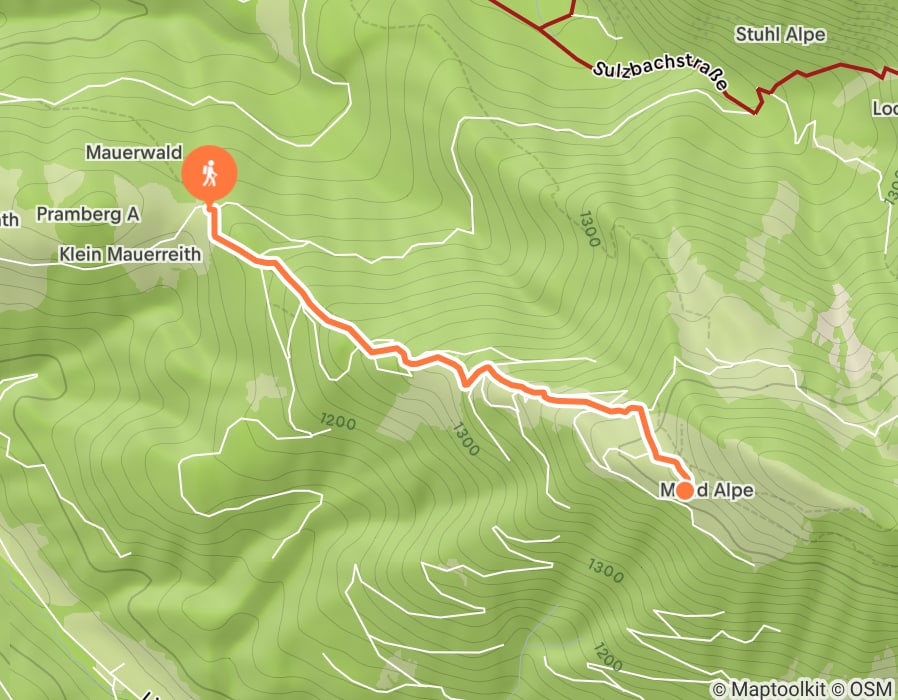Click the orange hiker start marker
This screenshot has width=898, height=700.
click(x=210, y=173)
